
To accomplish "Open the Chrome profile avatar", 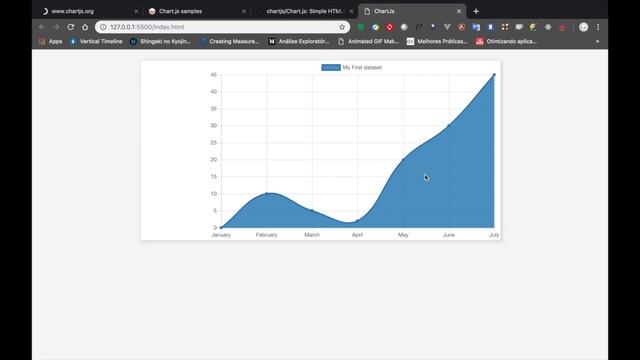I will pyautogui.click(x=584, y=27).
